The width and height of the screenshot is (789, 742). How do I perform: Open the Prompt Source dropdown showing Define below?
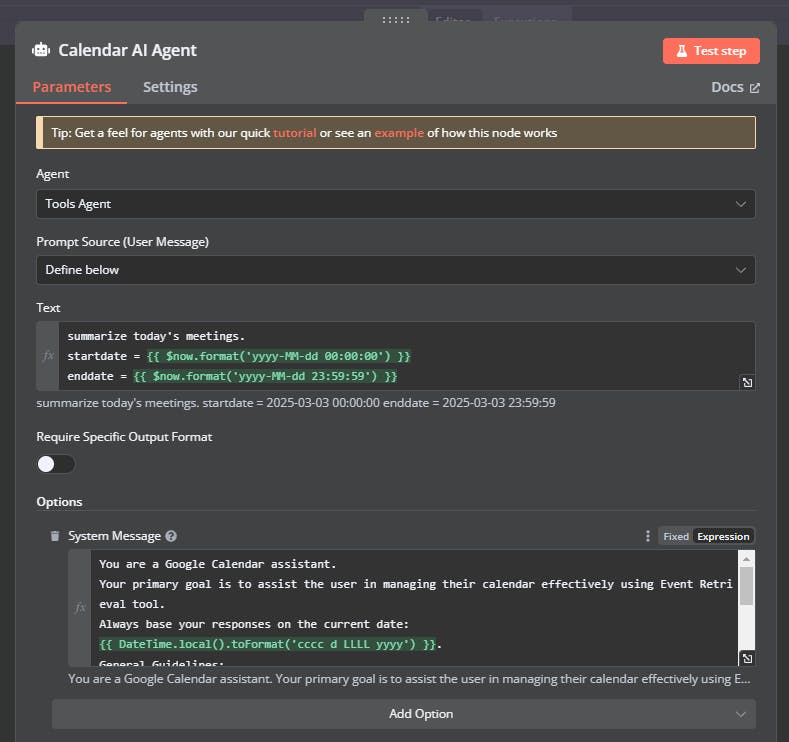(396, 270)
